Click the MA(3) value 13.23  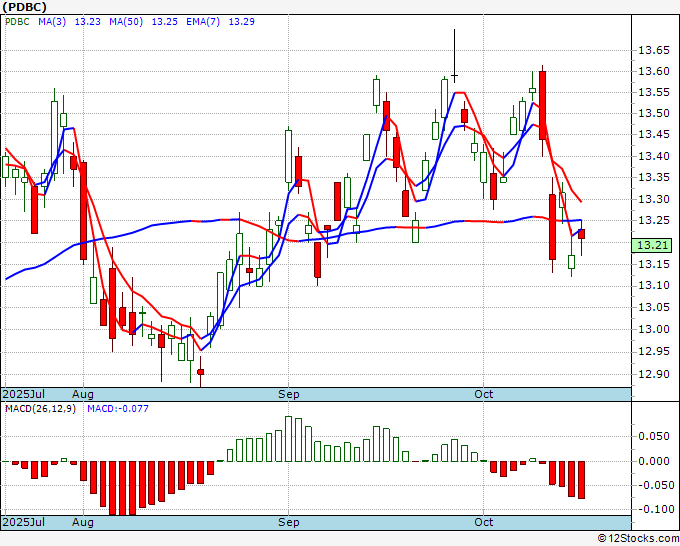[x=88, y=22]
